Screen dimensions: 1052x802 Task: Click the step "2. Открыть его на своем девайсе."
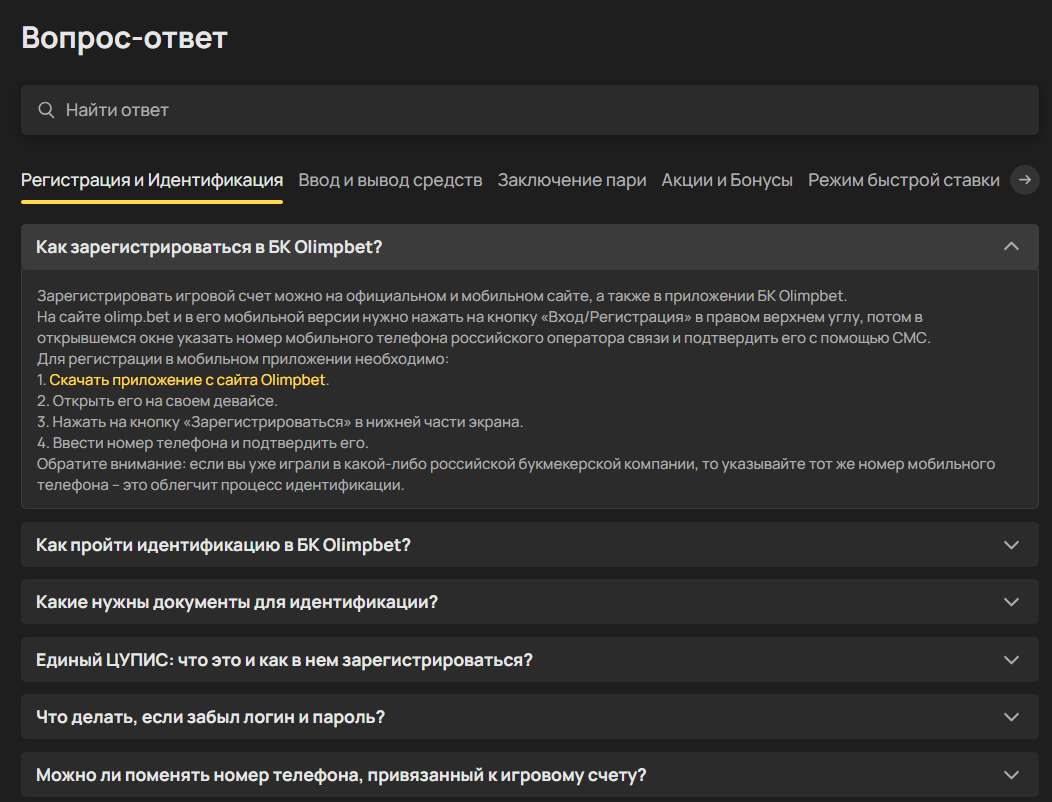pyautogui.click(x=157, y=401)
